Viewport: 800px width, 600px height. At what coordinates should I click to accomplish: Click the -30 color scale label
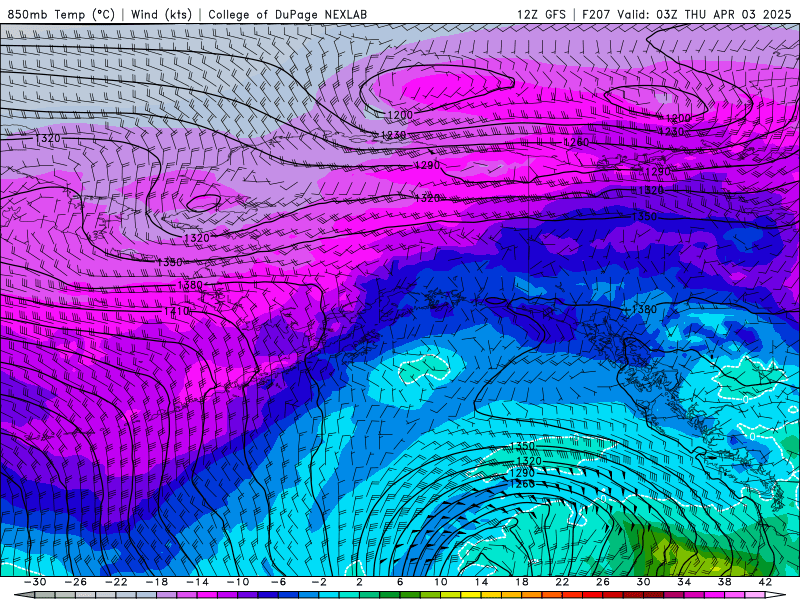[35, 582]
